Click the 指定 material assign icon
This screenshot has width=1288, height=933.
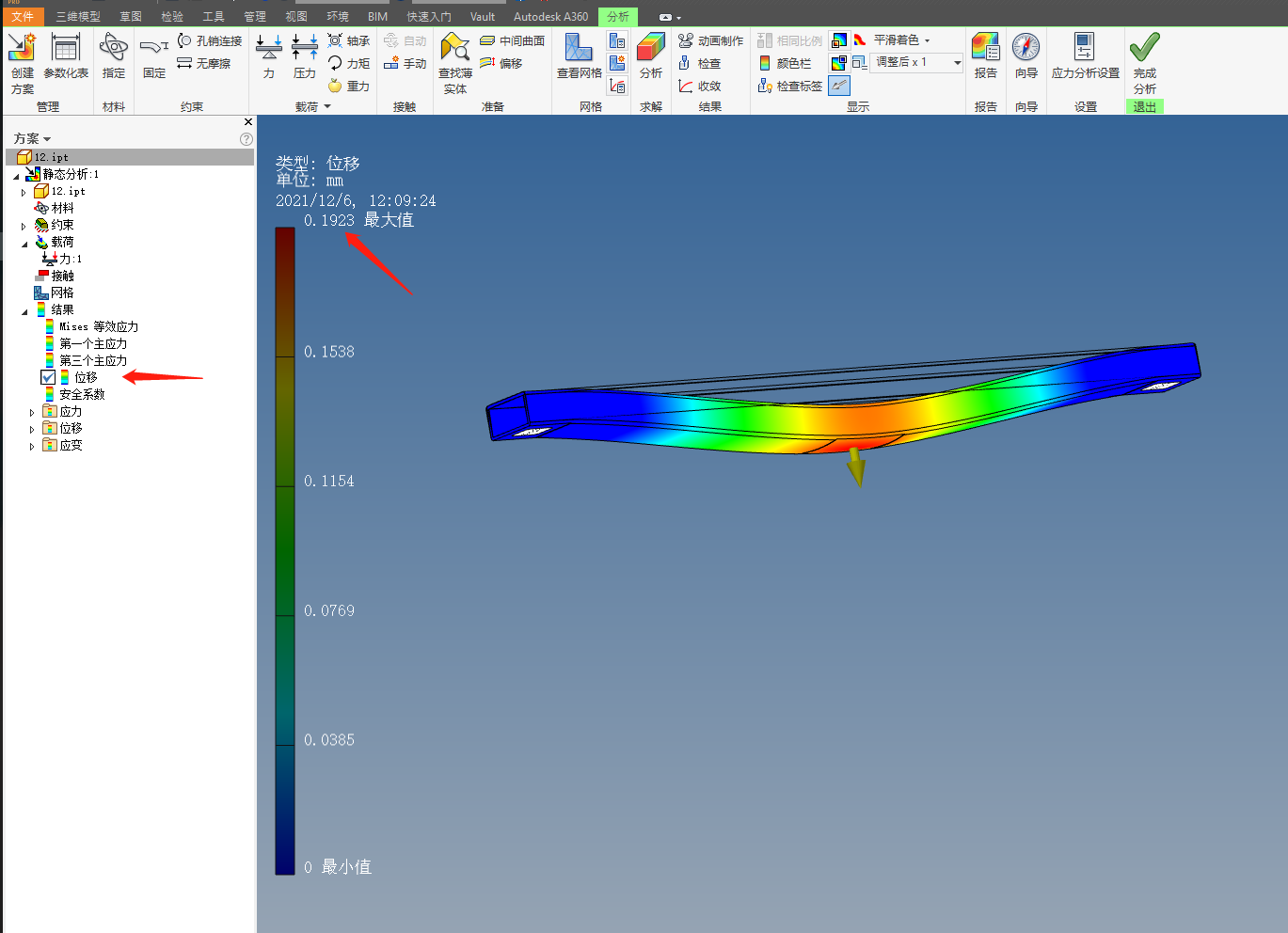114,56
